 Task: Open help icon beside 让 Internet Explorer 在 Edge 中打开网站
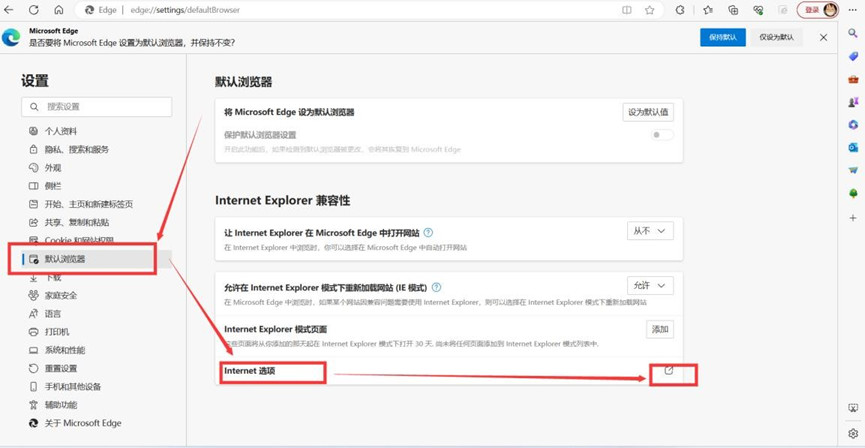428,232
